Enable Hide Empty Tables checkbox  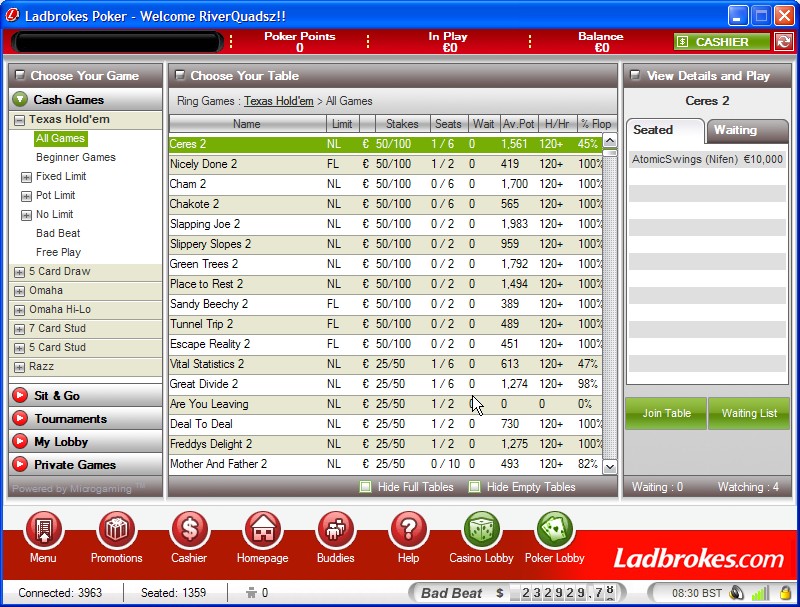tap(474, 487)
